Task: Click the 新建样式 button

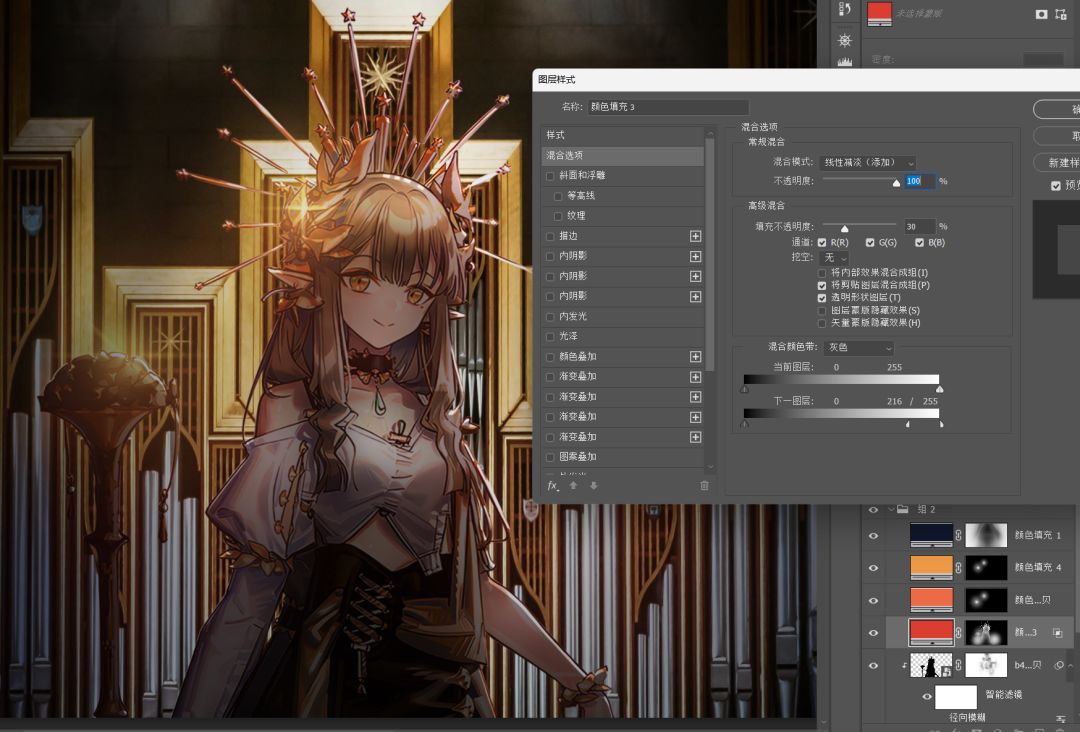Action: 1060,162
